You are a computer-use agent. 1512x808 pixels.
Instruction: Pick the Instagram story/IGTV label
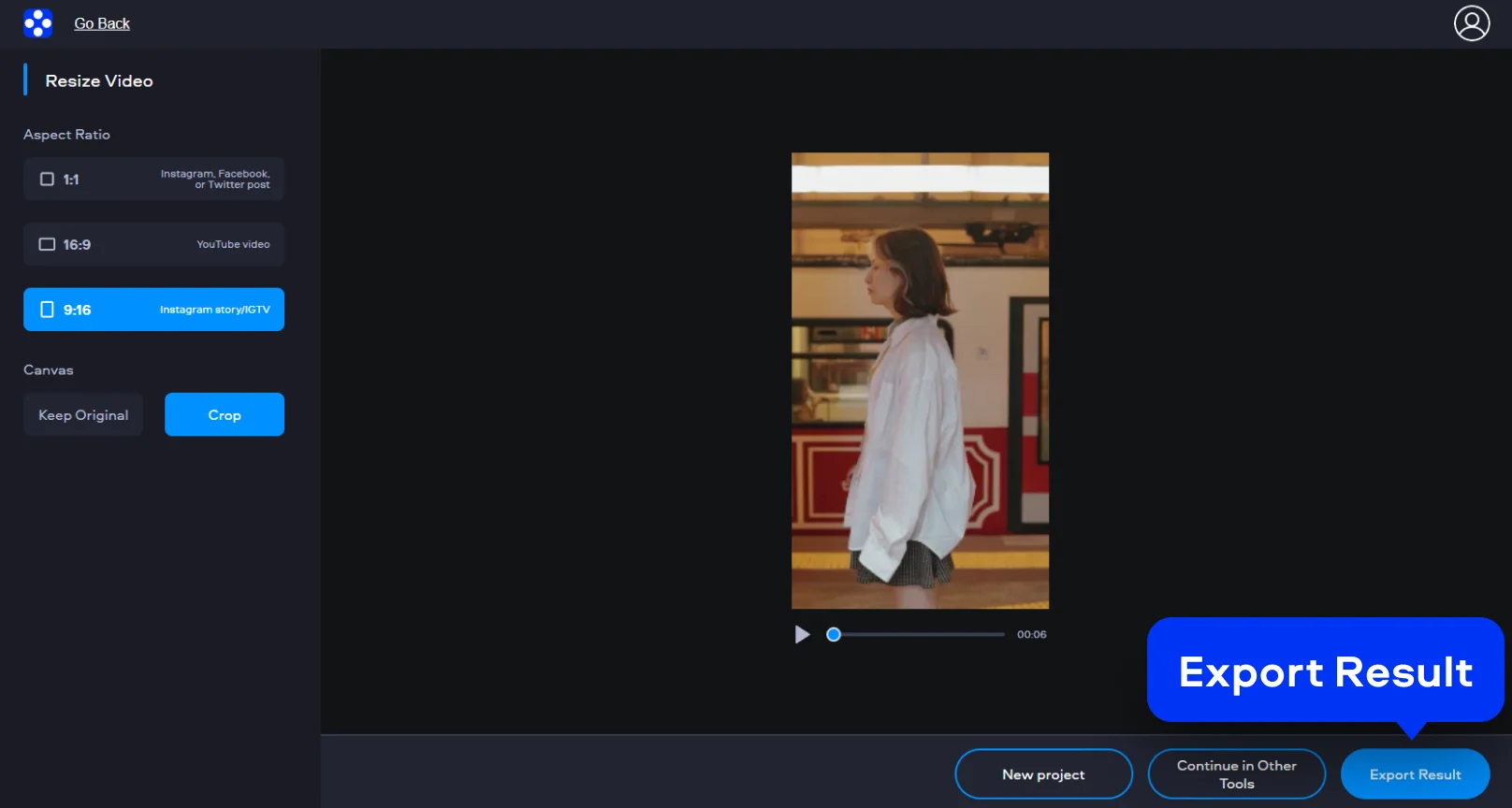pyautogui.click(x=214, y=310)
